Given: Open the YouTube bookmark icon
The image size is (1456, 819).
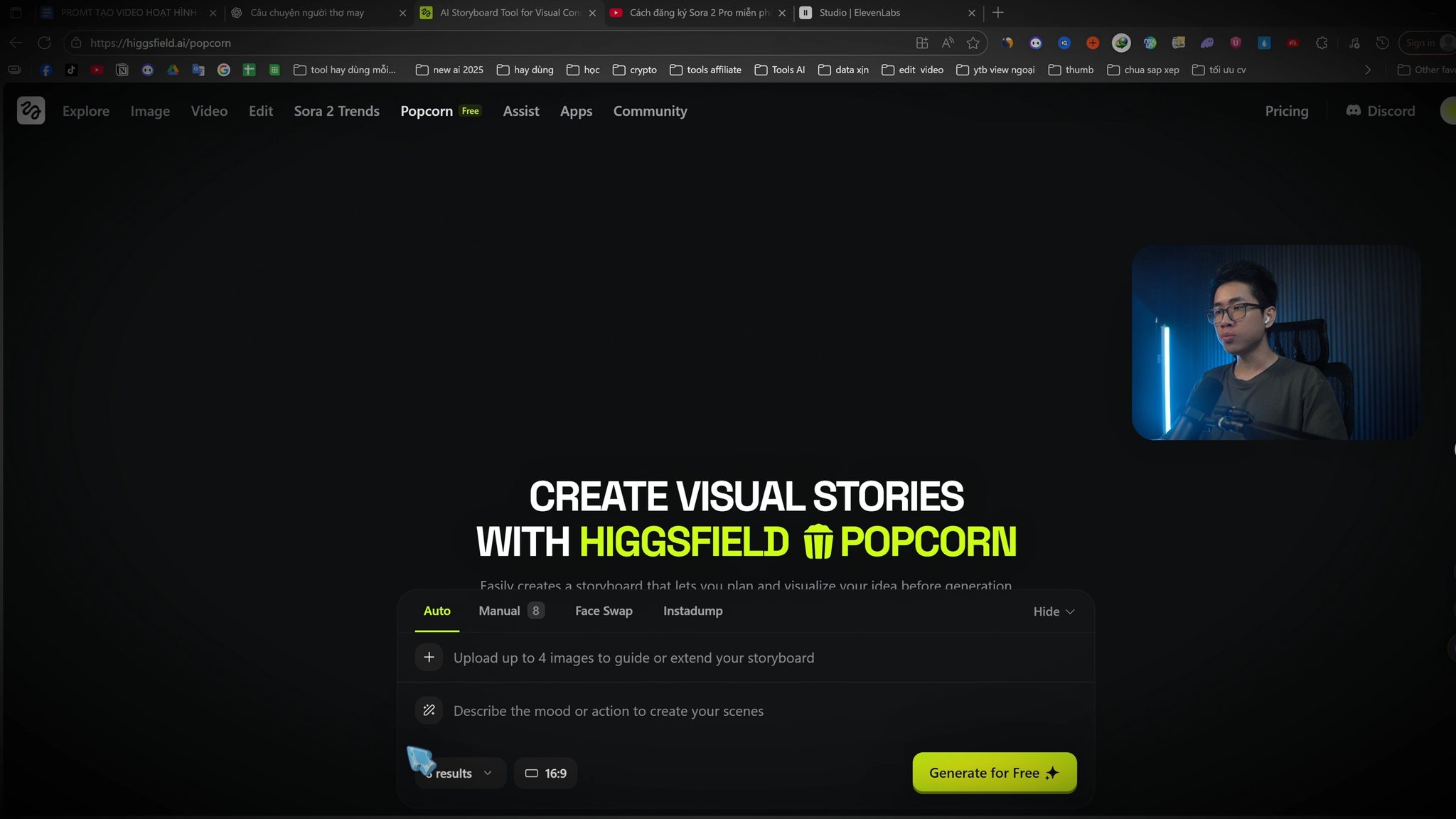Looking at the screenshot, I should point(97,70).
